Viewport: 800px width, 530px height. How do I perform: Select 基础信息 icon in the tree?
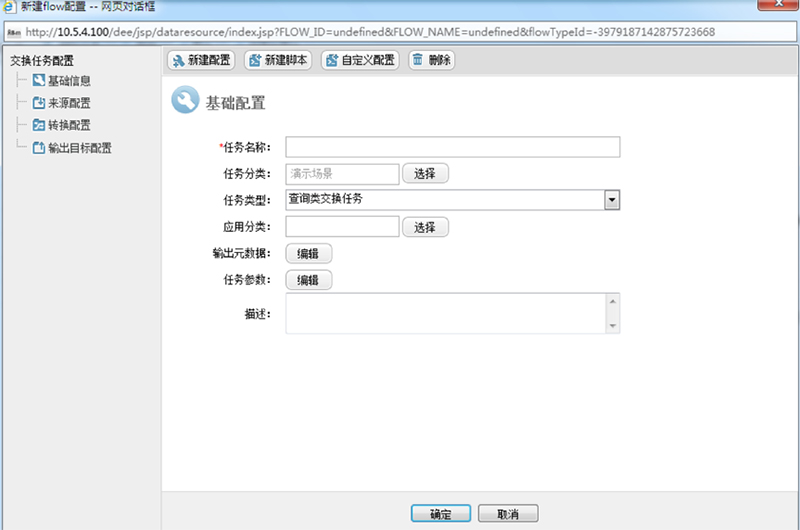coord(39,80)
